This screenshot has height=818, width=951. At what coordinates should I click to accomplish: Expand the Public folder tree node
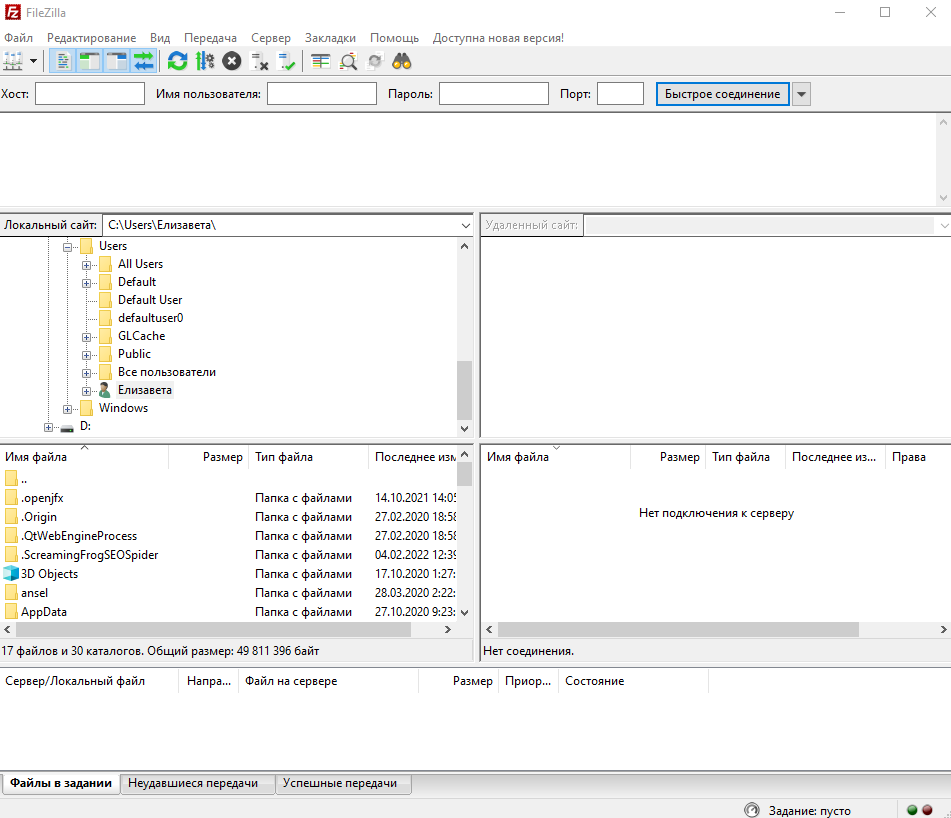click(87, 354)
